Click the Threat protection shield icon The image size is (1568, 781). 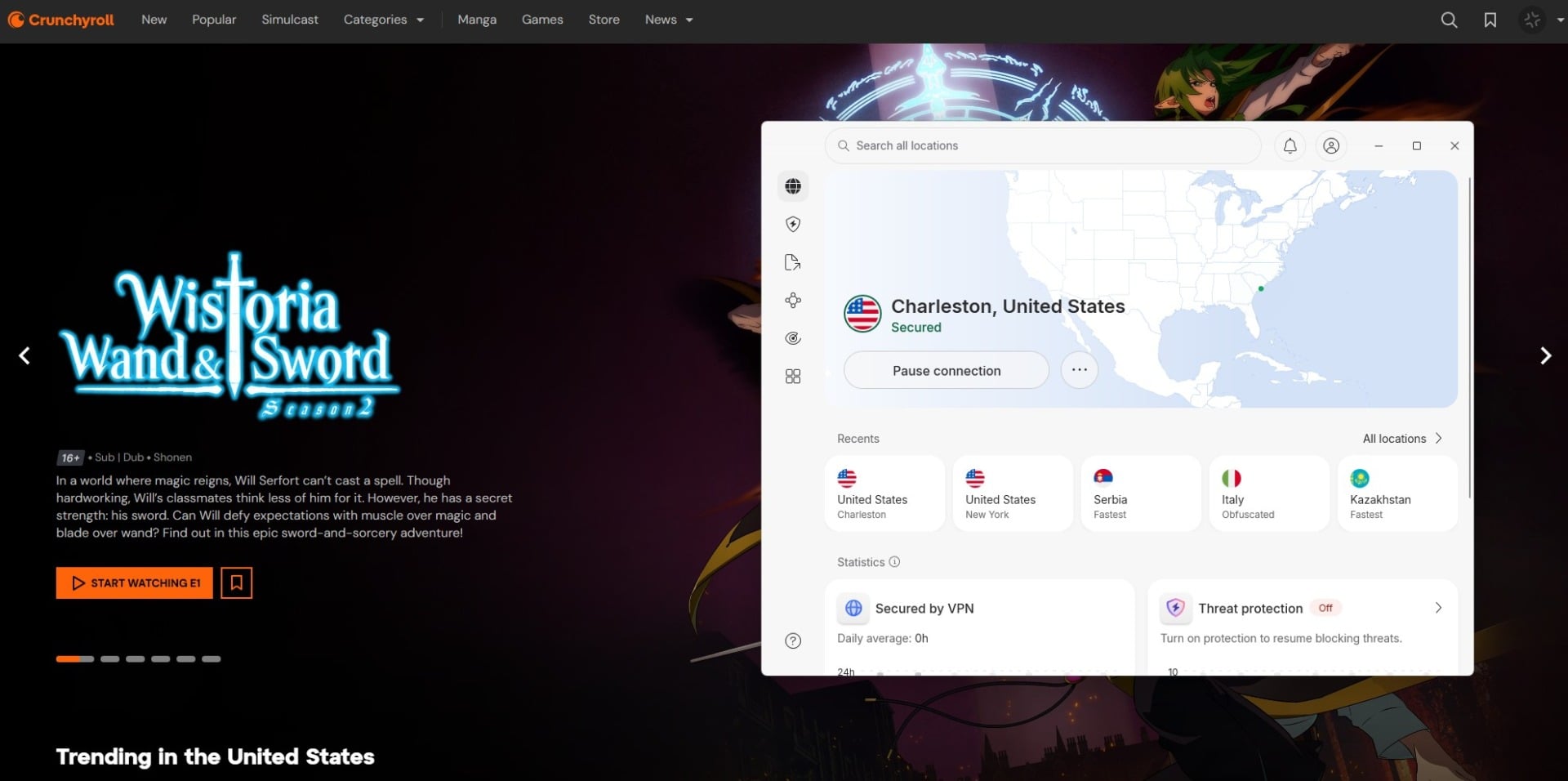point(1175,609)
